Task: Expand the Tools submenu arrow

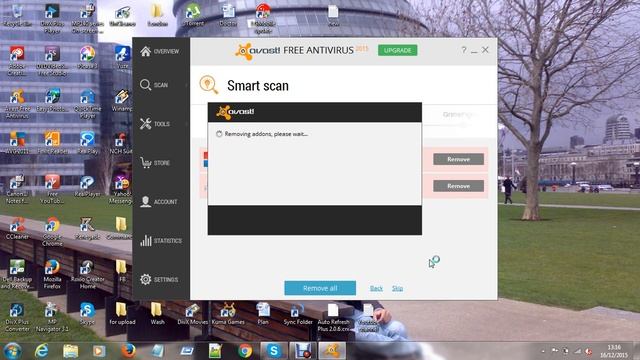Action: pyautogui.click(x=187, y=124)
